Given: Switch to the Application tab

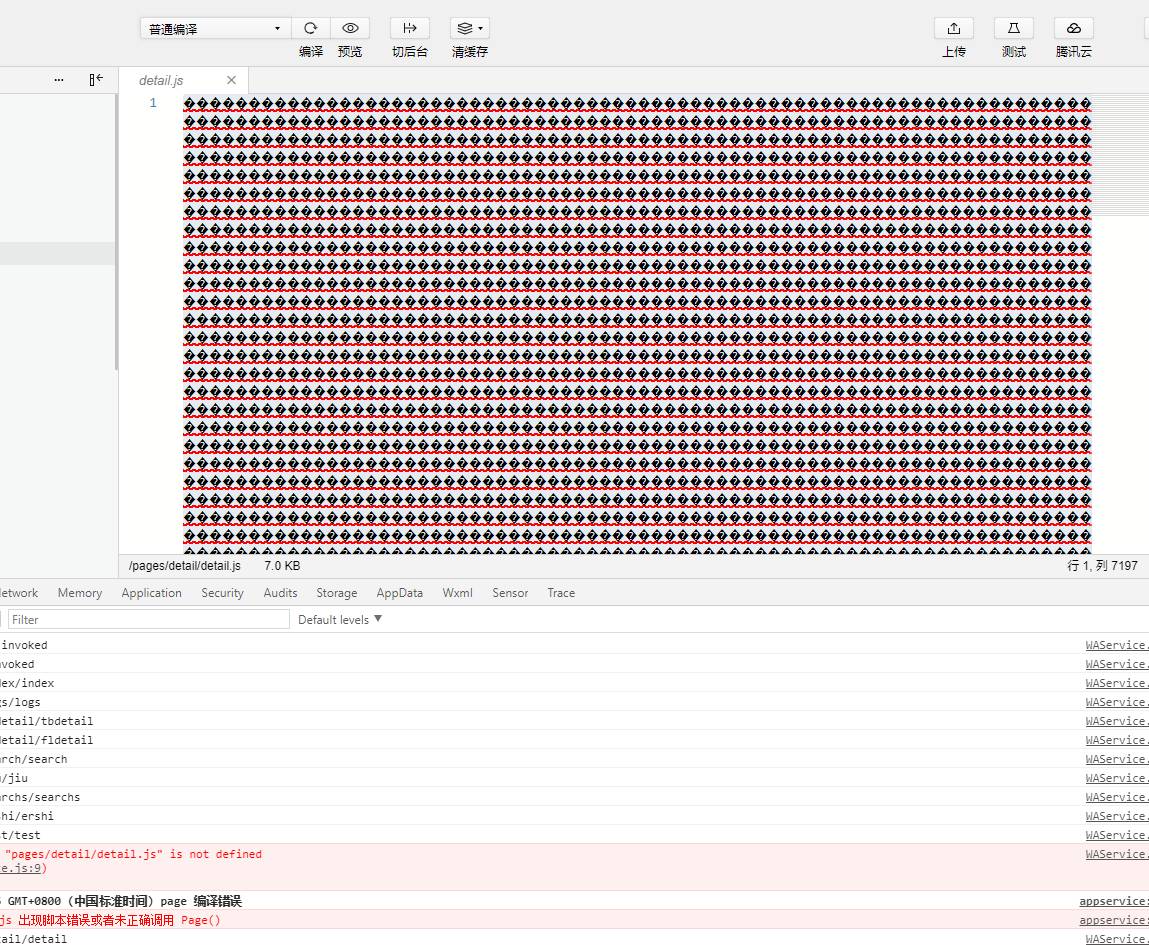Looking at the screenshot, I should (152, 593).
